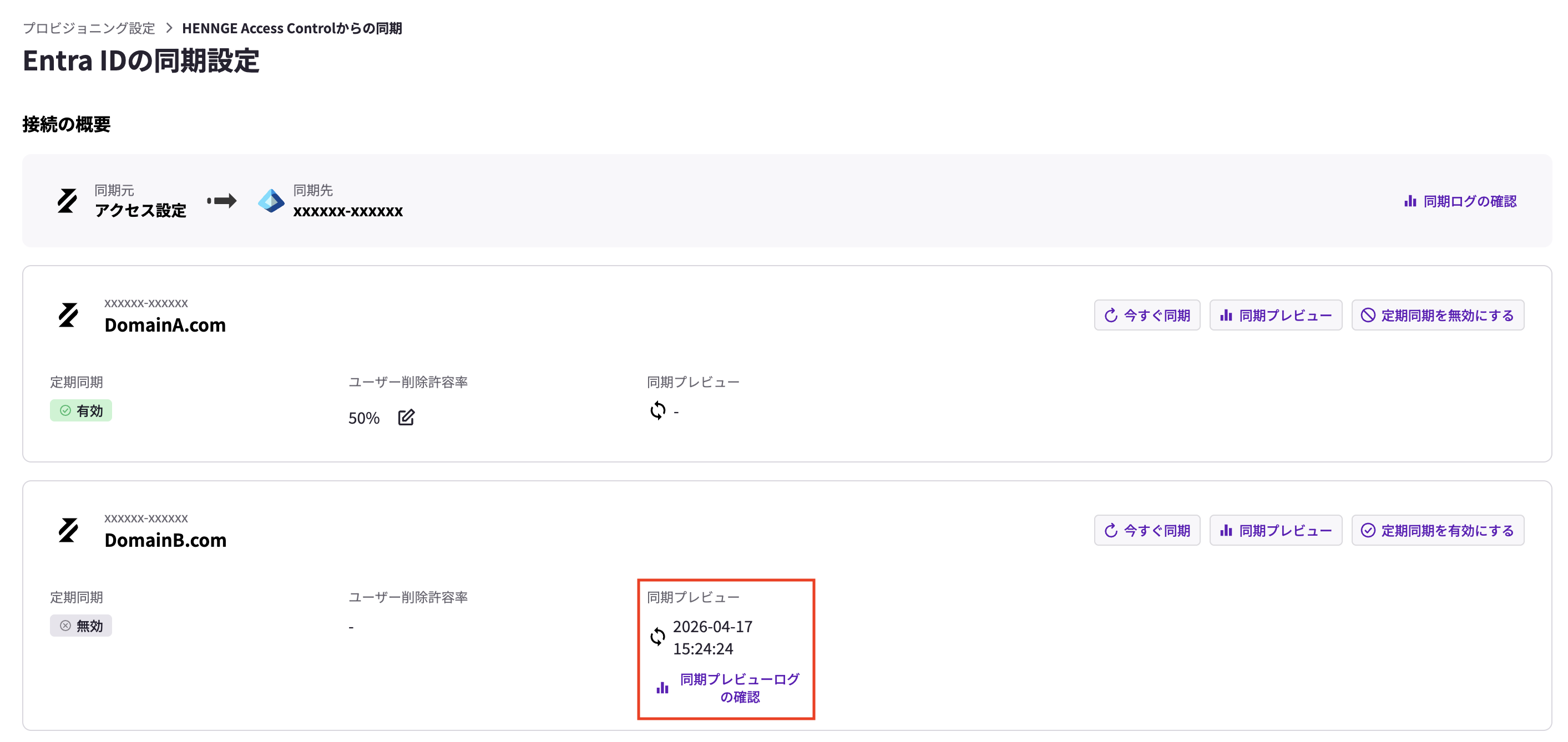Click the sync preview refresh icon for DomainA.com
This screenshot has width=1568, height=742.
pyautogui.click(x=657, y=410)
